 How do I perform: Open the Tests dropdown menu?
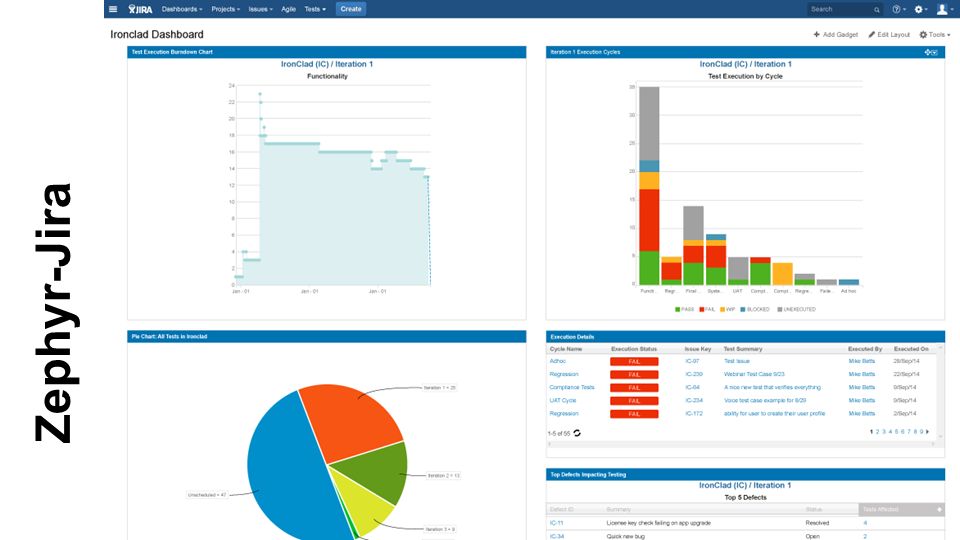tap(315, 9)
